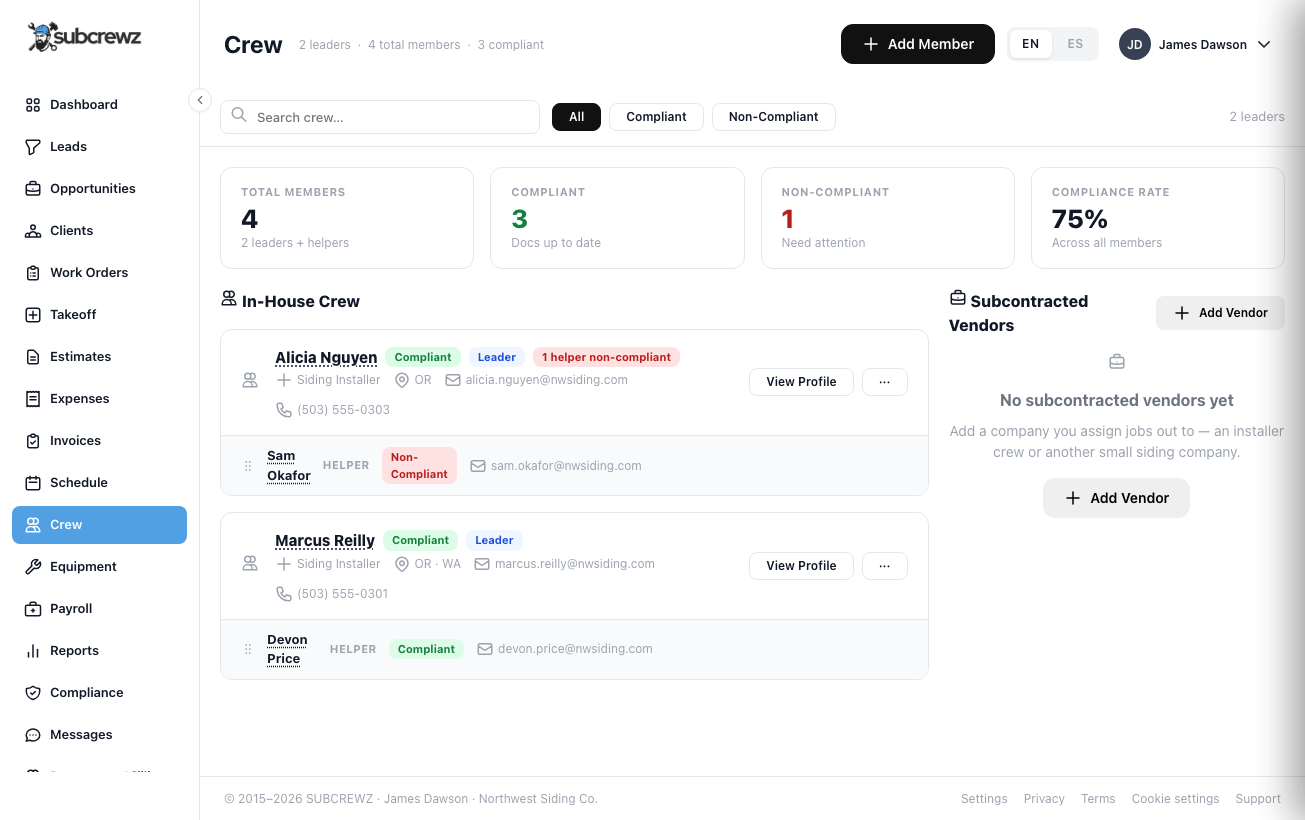
Task: View Profile for Marcus Reilly
Action: pyautogui.click(x=801, y=566)
